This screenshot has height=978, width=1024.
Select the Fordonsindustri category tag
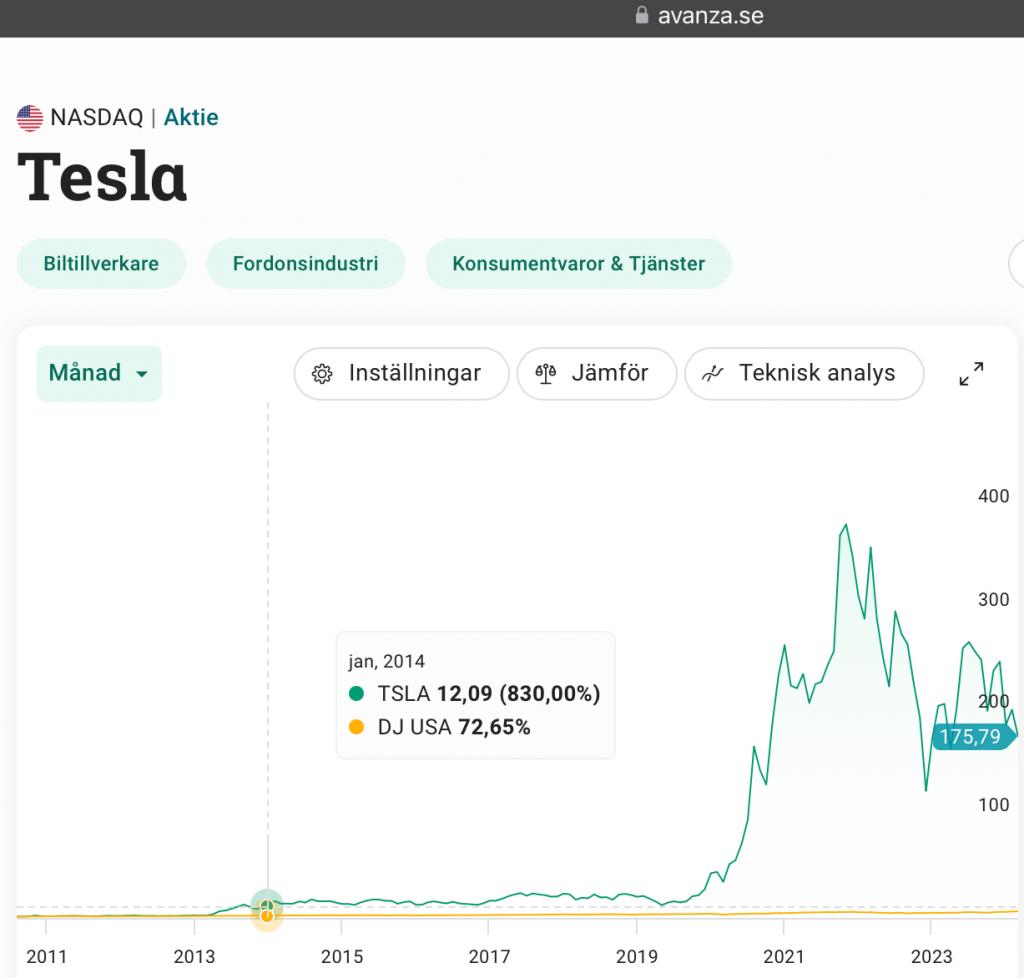tap(305, 263)
